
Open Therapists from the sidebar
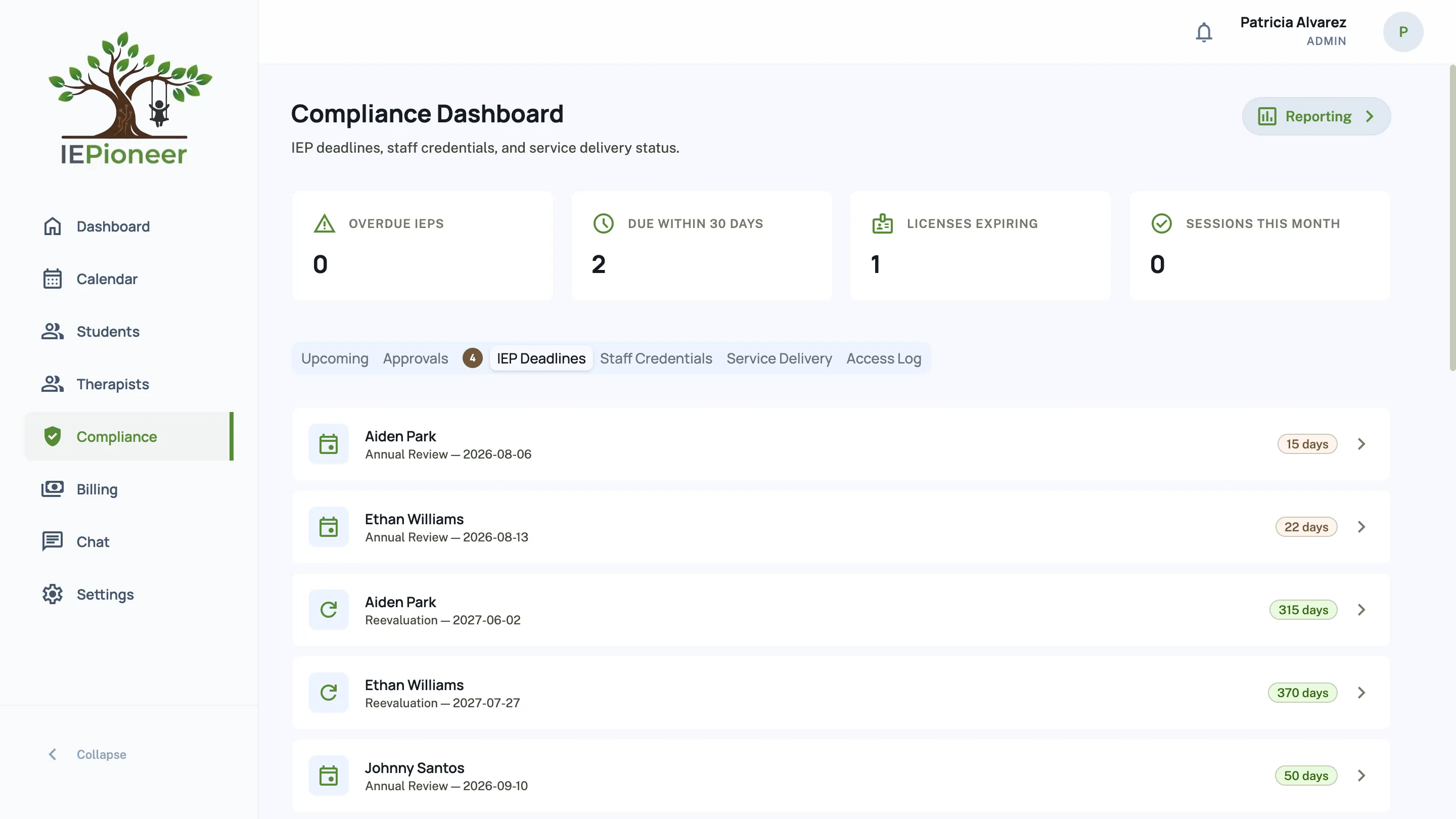tap(129, 384)
